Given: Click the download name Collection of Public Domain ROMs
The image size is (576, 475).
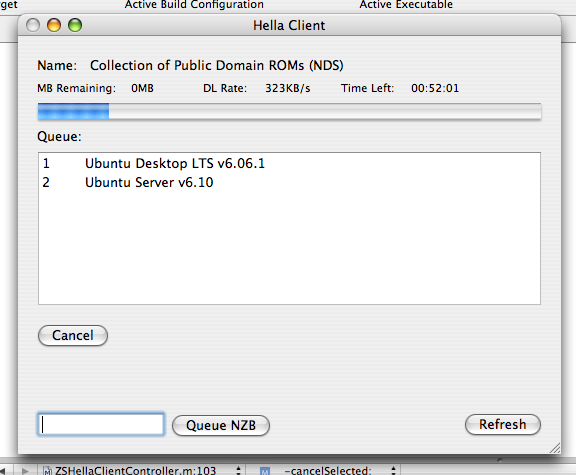Looking at the screenshot, I should click(x=217, y=65).
